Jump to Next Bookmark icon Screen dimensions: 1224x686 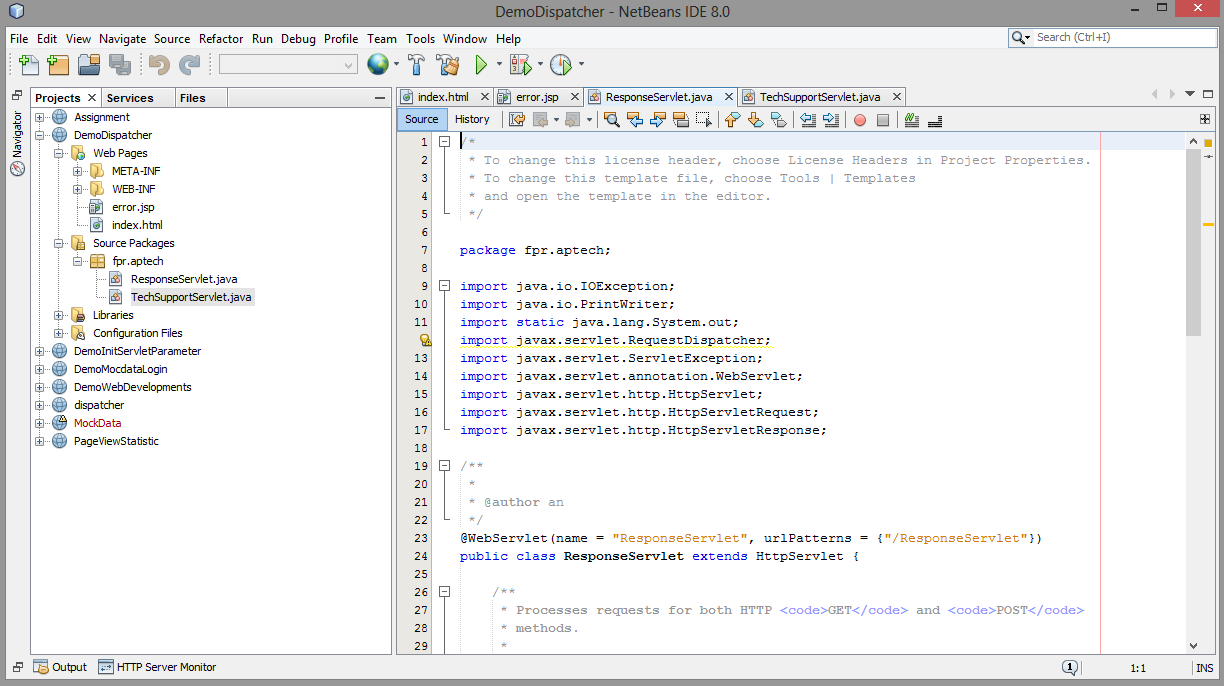[x=755, y=120]
